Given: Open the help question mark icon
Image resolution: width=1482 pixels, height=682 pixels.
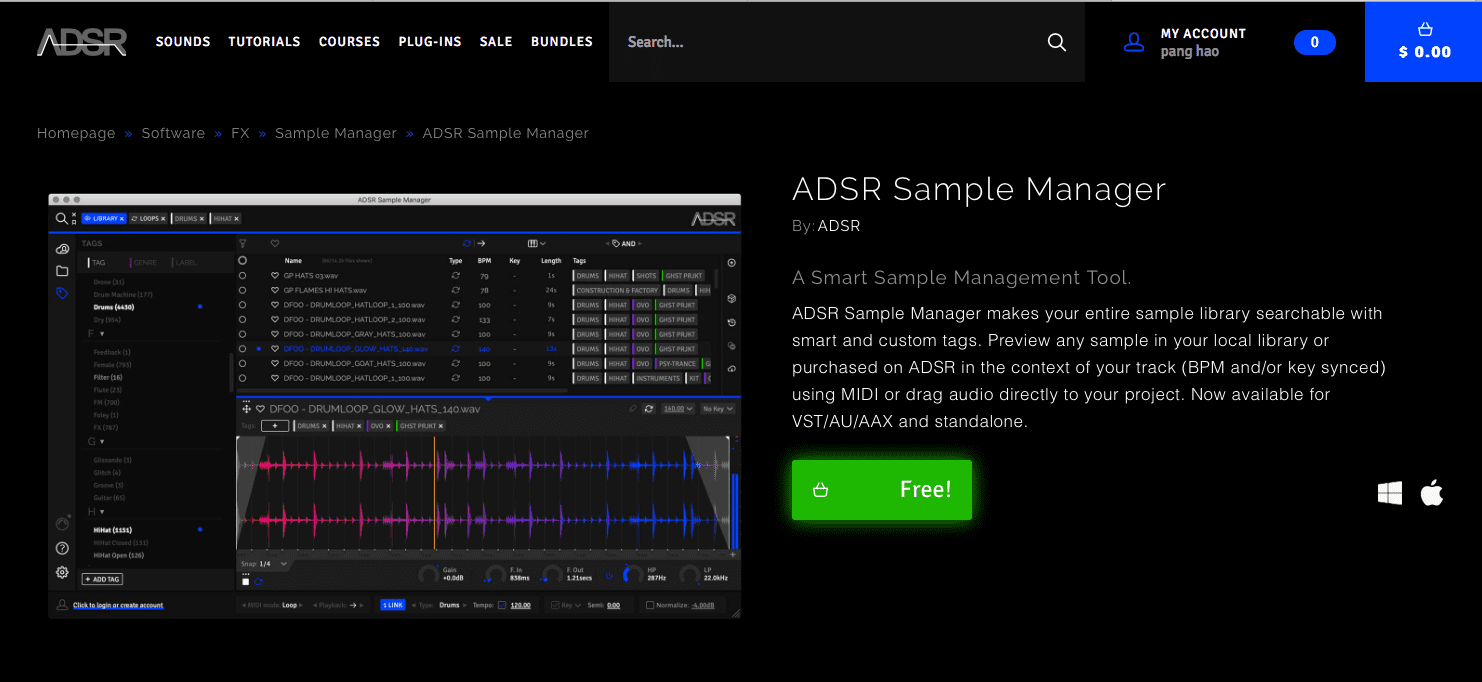Looking at the screenshot, I should [x=62, y=548].
